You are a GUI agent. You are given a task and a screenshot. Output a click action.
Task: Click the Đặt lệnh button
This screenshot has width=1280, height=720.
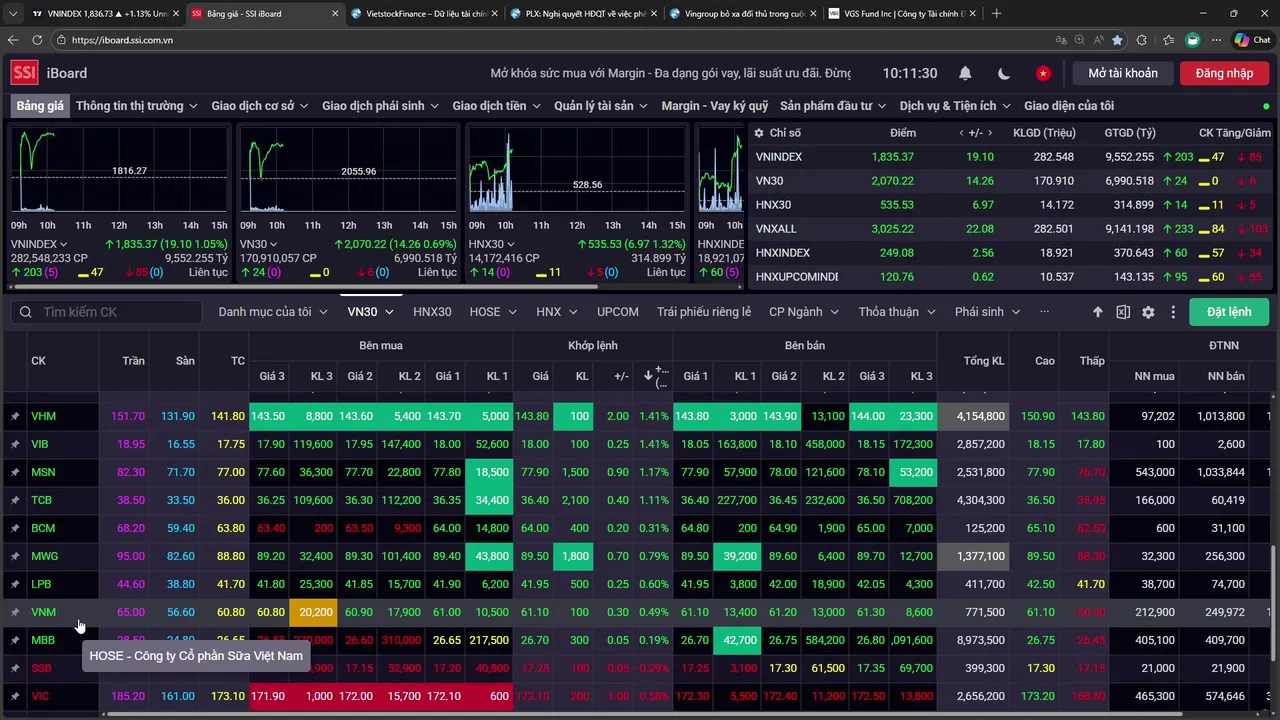click(x=1229, y=312)
